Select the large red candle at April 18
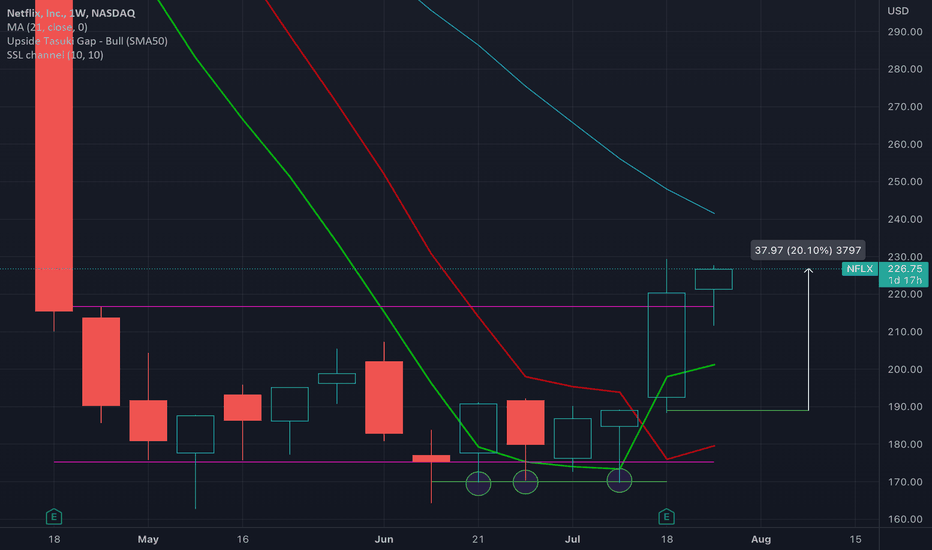Image resolution: width=932 pixels, height=550 pixels. point(54,155)
